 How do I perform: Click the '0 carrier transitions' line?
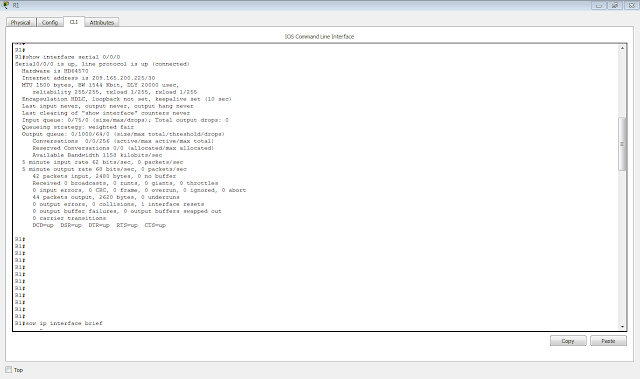click(x=69, y=218)
